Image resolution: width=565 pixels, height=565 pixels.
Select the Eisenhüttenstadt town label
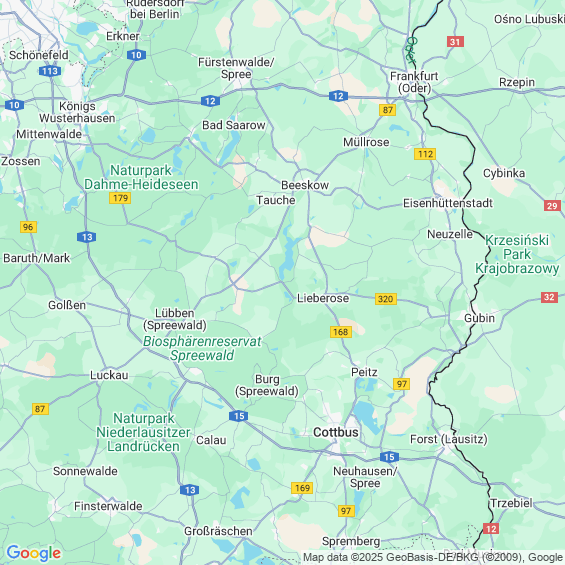[x=448, y=203]
